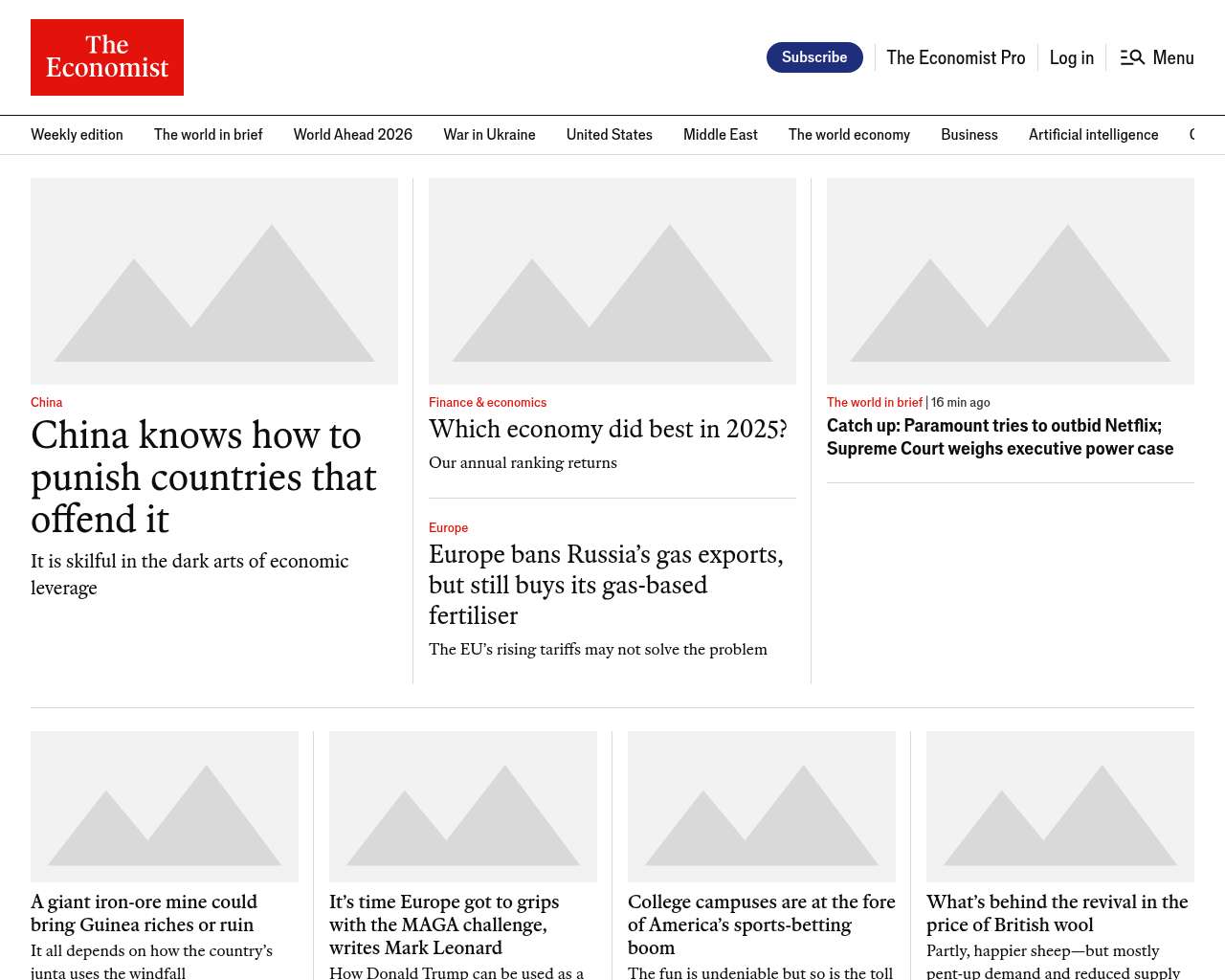Open 'Which economy did best in 2025?' article
This screenshot has width=1225, height=980.
tap(608, 430)
